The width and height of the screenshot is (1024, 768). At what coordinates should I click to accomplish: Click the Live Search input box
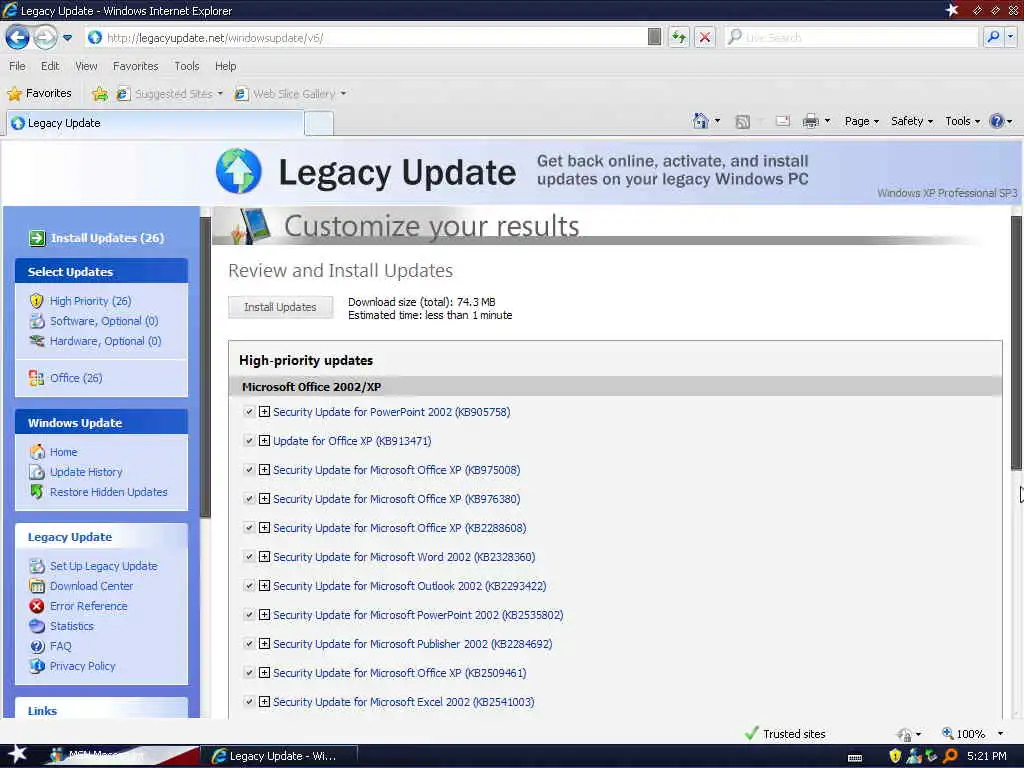coord(852,38)
